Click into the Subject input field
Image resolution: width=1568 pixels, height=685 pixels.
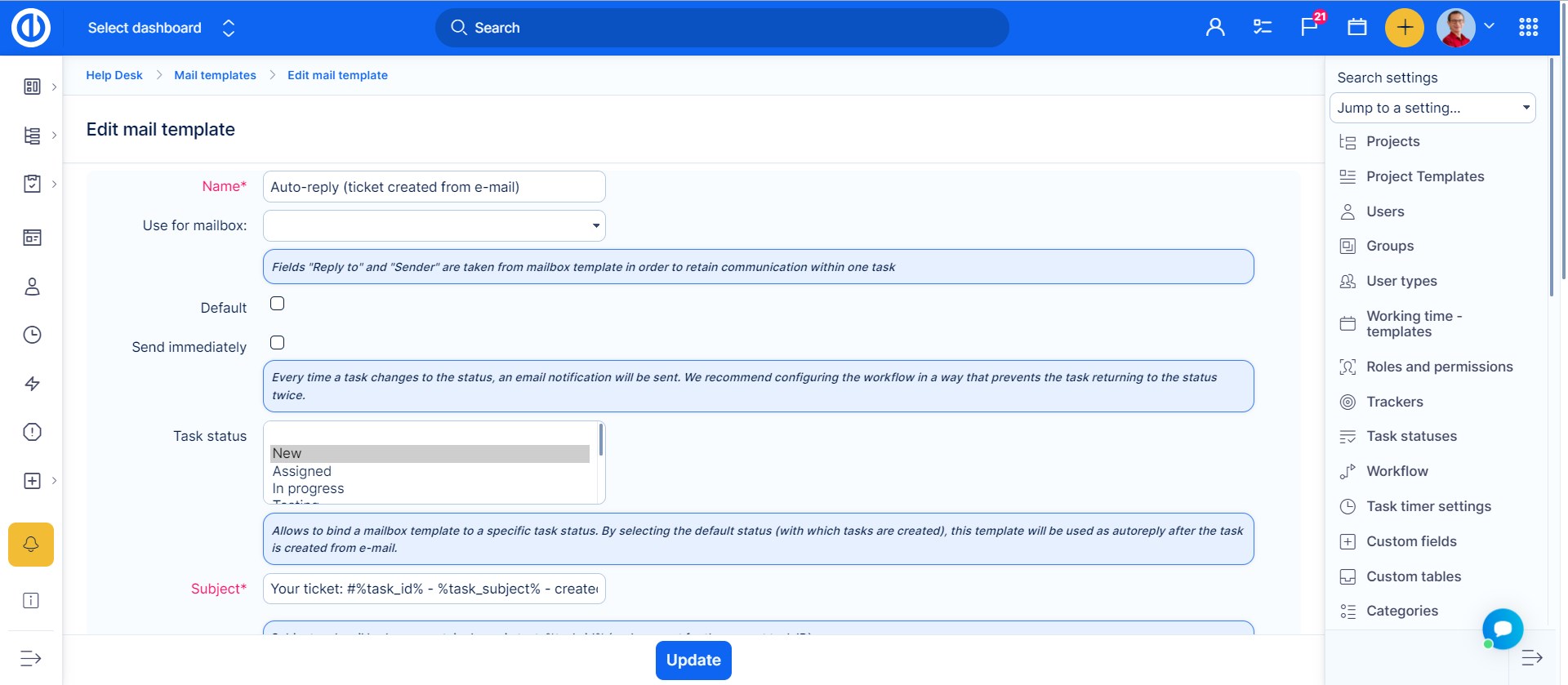coord(434,589)
